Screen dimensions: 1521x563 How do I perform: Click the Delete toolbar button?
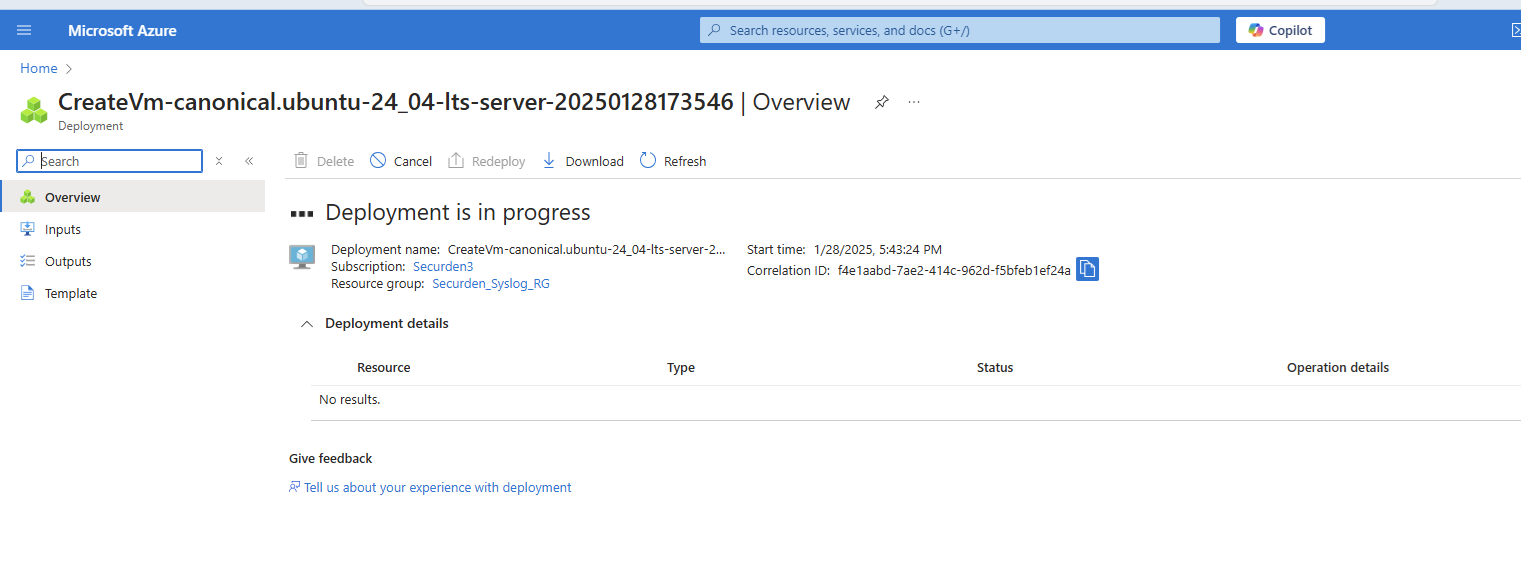(324, 161)
